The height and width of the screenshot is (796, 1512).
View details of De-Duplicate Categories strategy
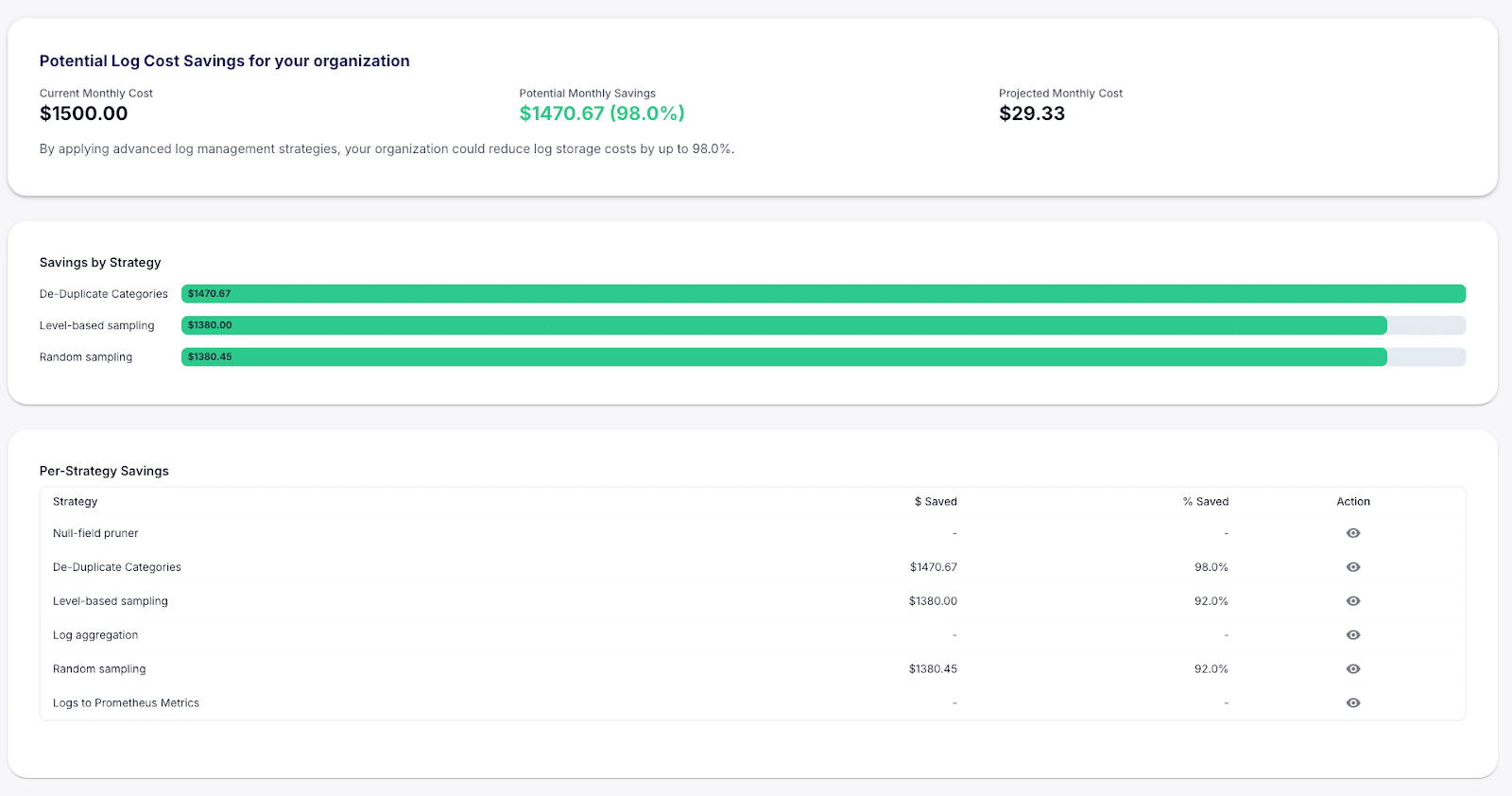(x=1353, y=567)
